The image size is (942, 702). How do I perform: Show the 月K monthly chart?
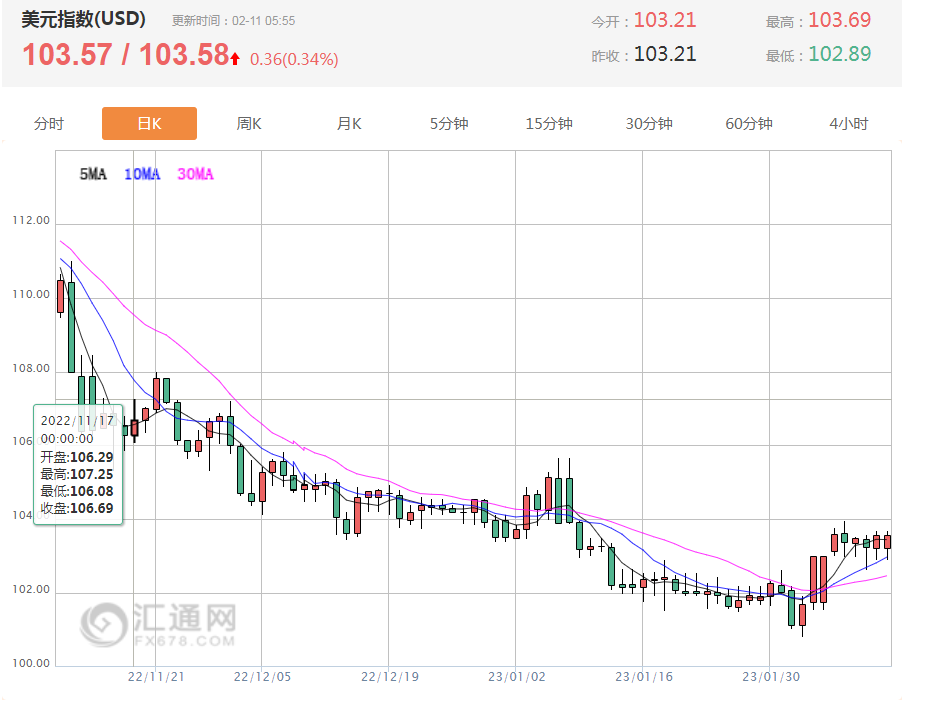[349, 124]
